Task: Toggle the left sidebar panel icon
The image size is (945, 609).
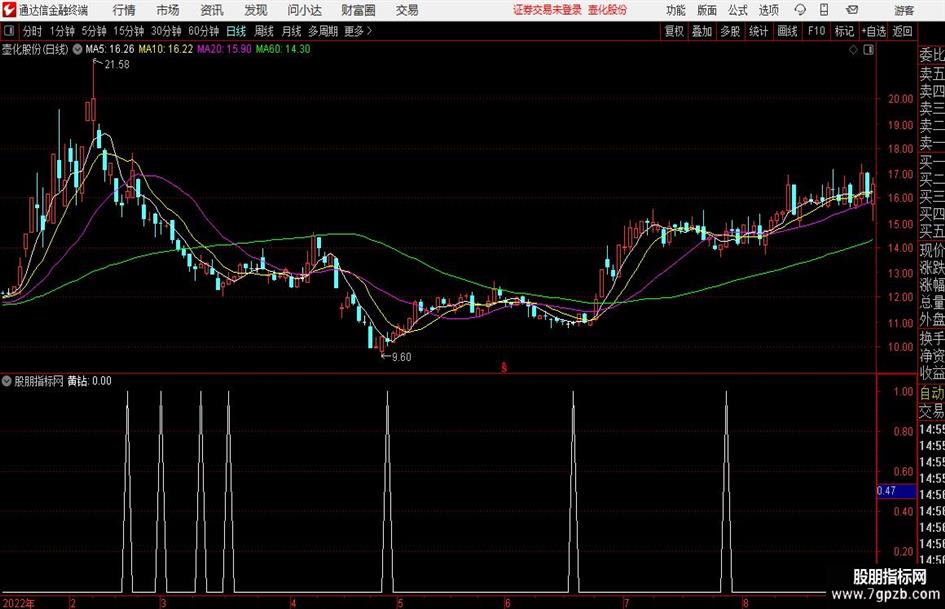Action: [8, 31]
